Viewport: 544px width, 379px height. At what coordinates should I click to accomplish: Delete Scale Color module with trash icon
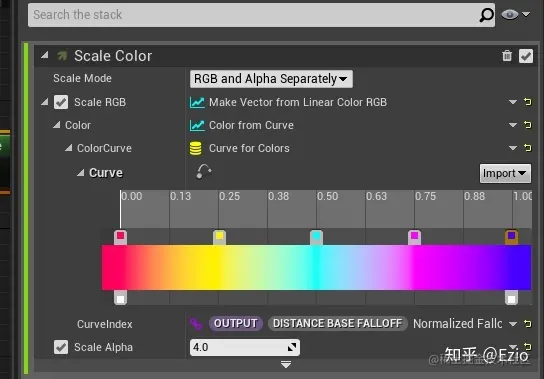(507, 56)
